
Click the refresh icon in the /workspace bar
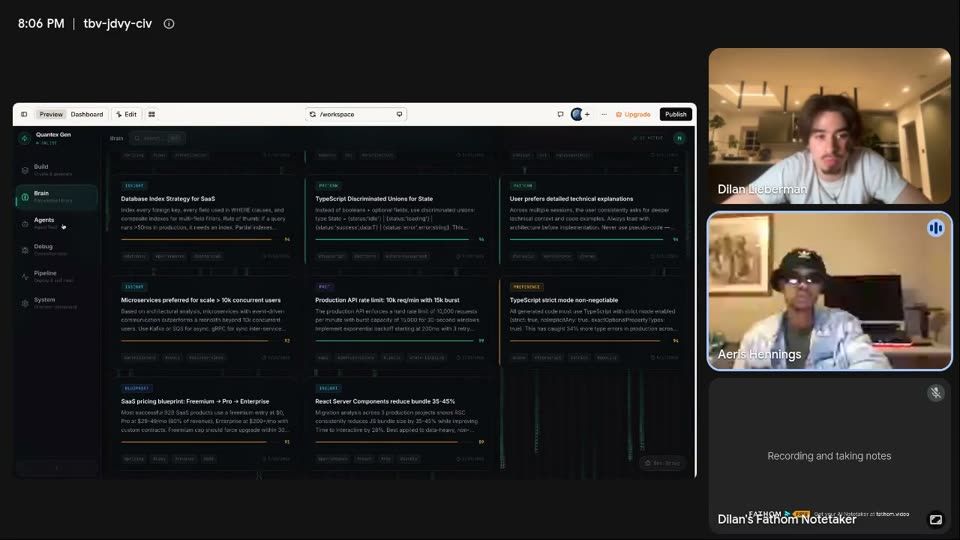coord(313,114)
